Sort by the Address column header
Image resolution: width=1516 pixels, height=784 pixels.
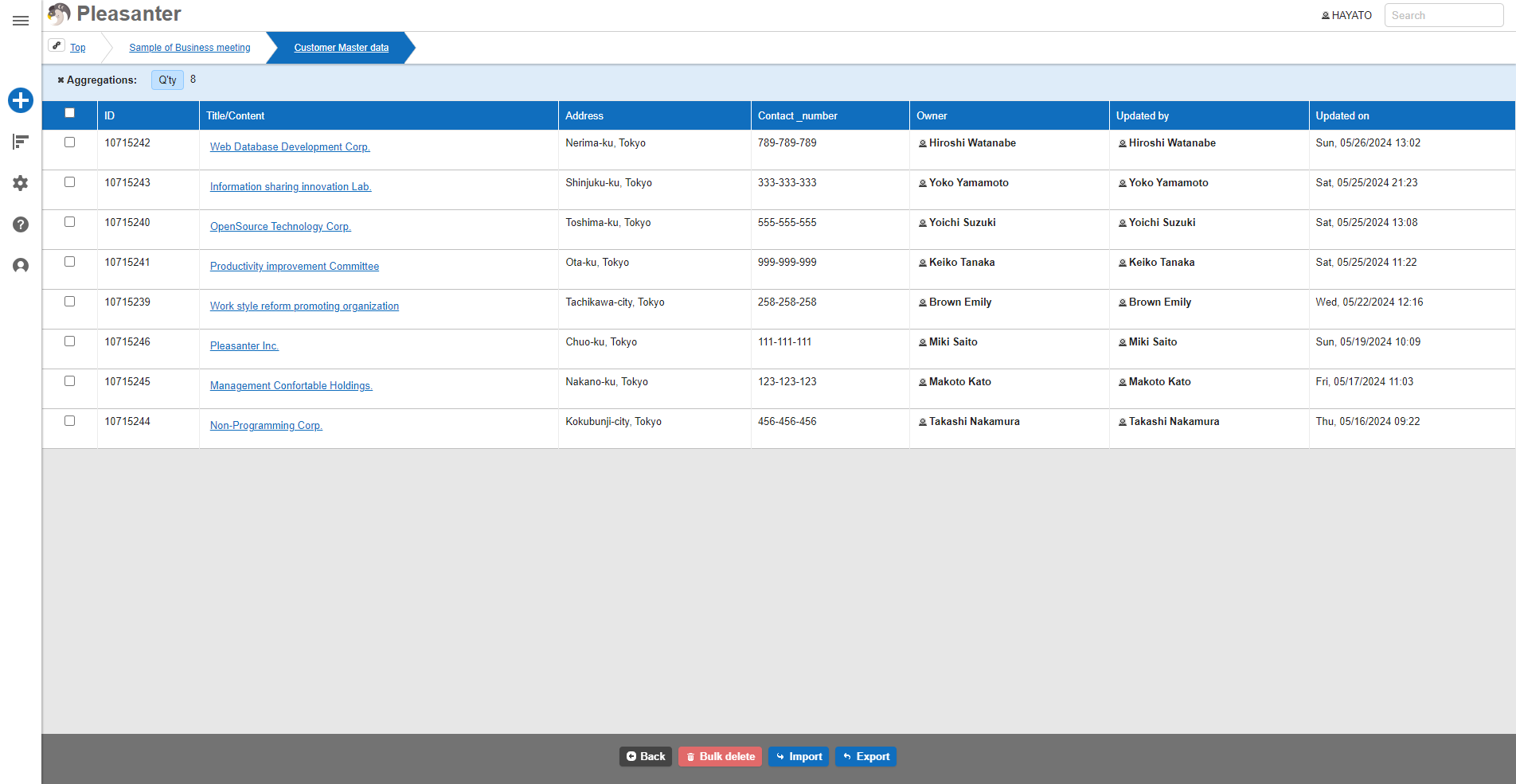tap(654, 115)
